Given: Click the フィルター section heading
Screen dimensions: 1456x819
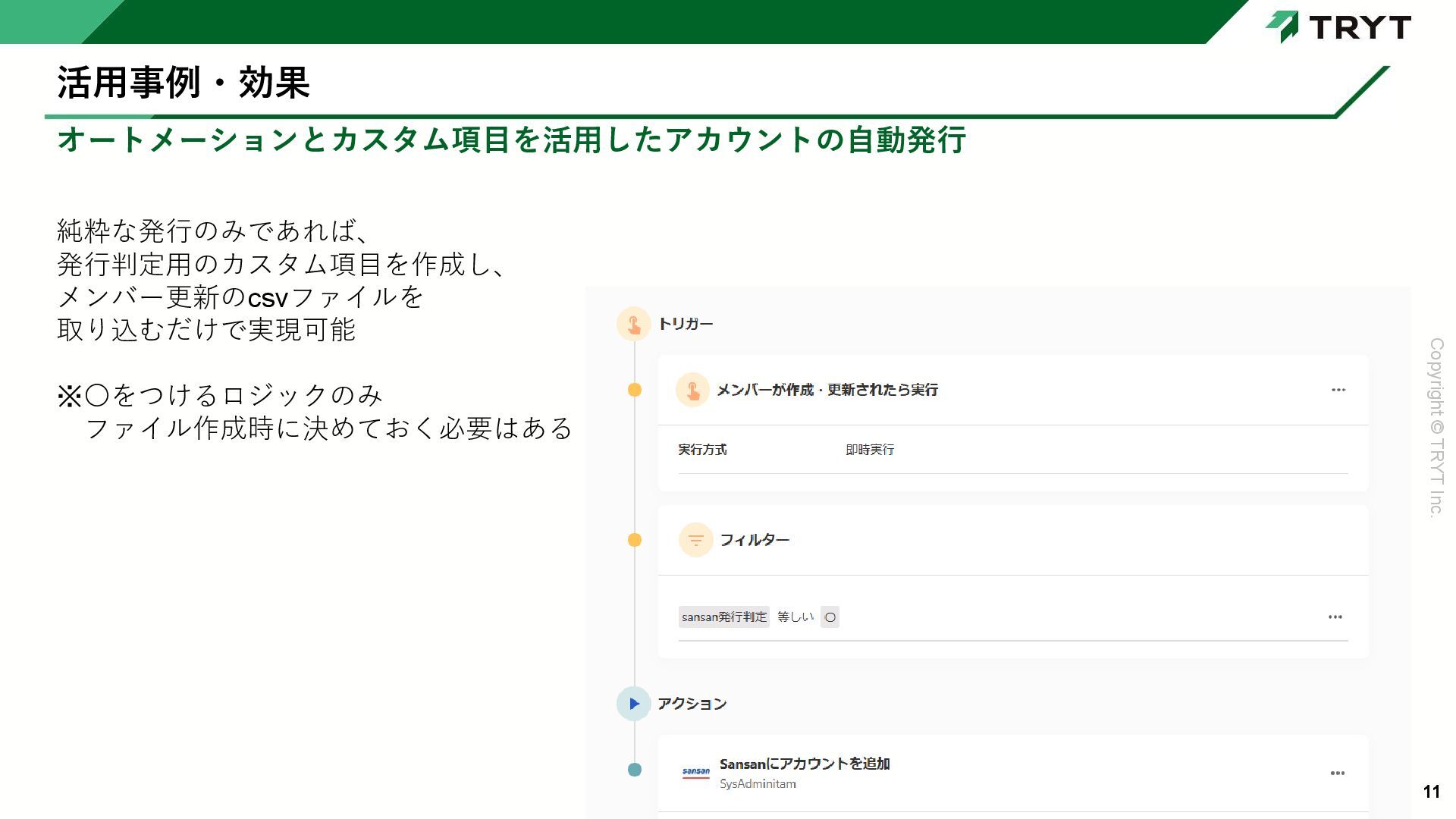Looking at the screenshot, I should pos(754,540).
